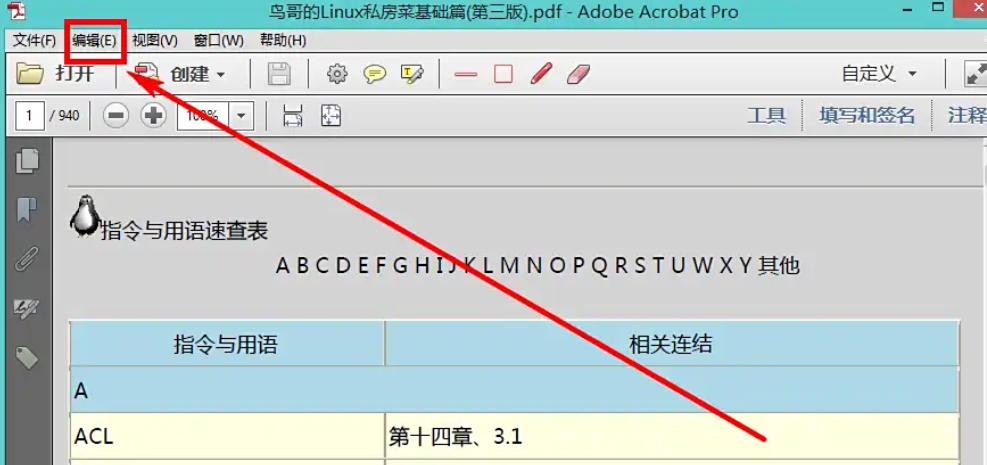The image size is (987, 465).
Task: Click index letter Y link
Action: point(746,266)
